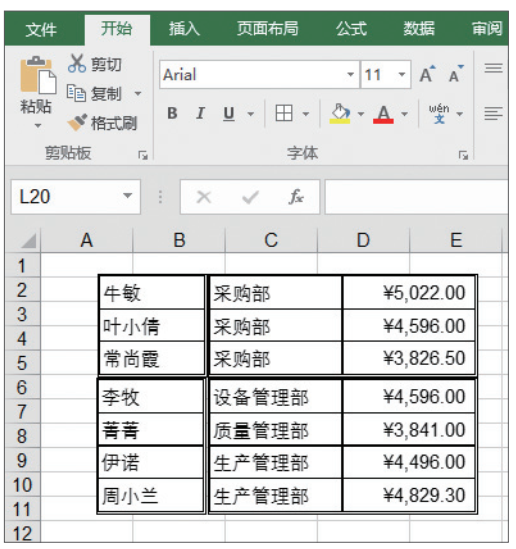Click the 剪切 button label
Image resolution: width=516 pixels, height=549 pixels.
pos(106,64)
